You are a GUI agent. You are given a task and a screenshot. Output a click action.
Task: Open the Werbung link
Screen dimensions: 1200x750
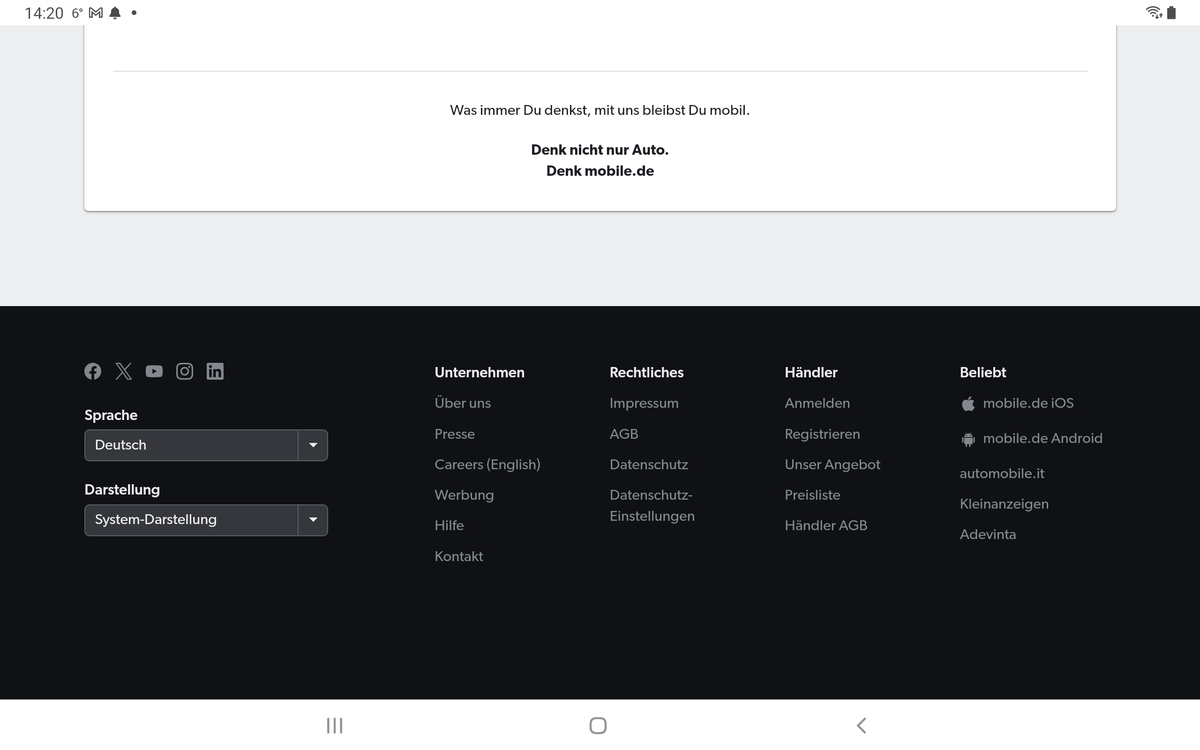pos(464,495)
